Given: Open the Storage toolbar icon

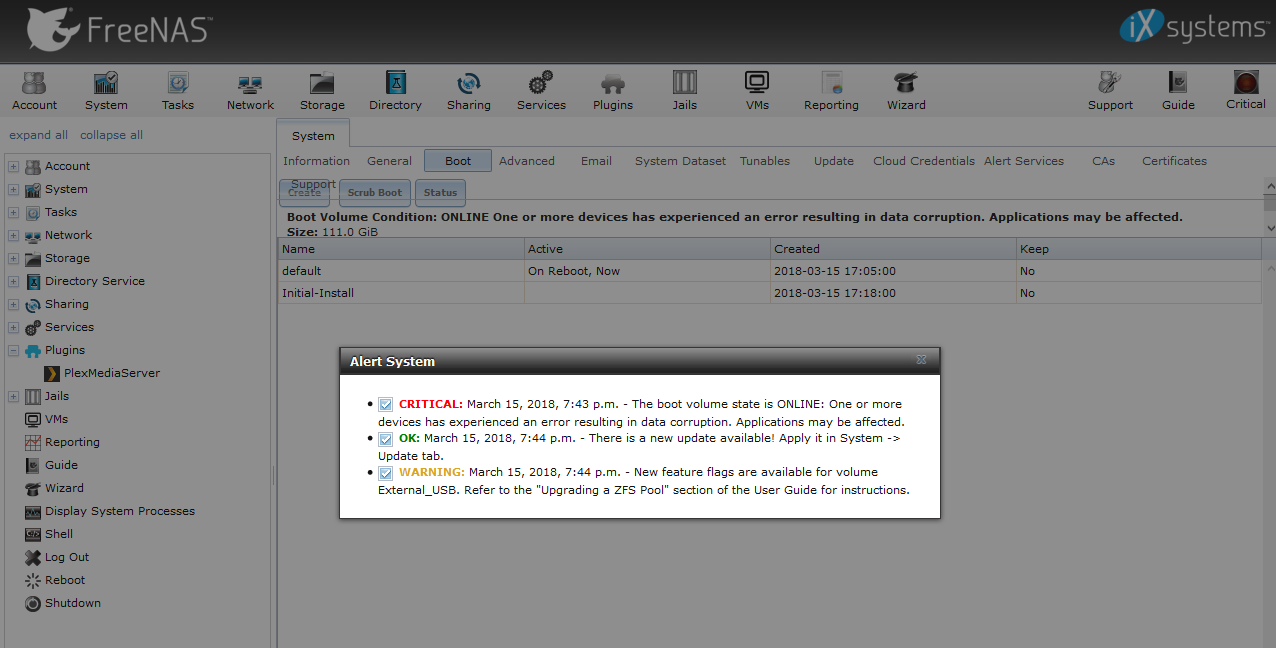Looking at the screenshot, I should 322,90.
